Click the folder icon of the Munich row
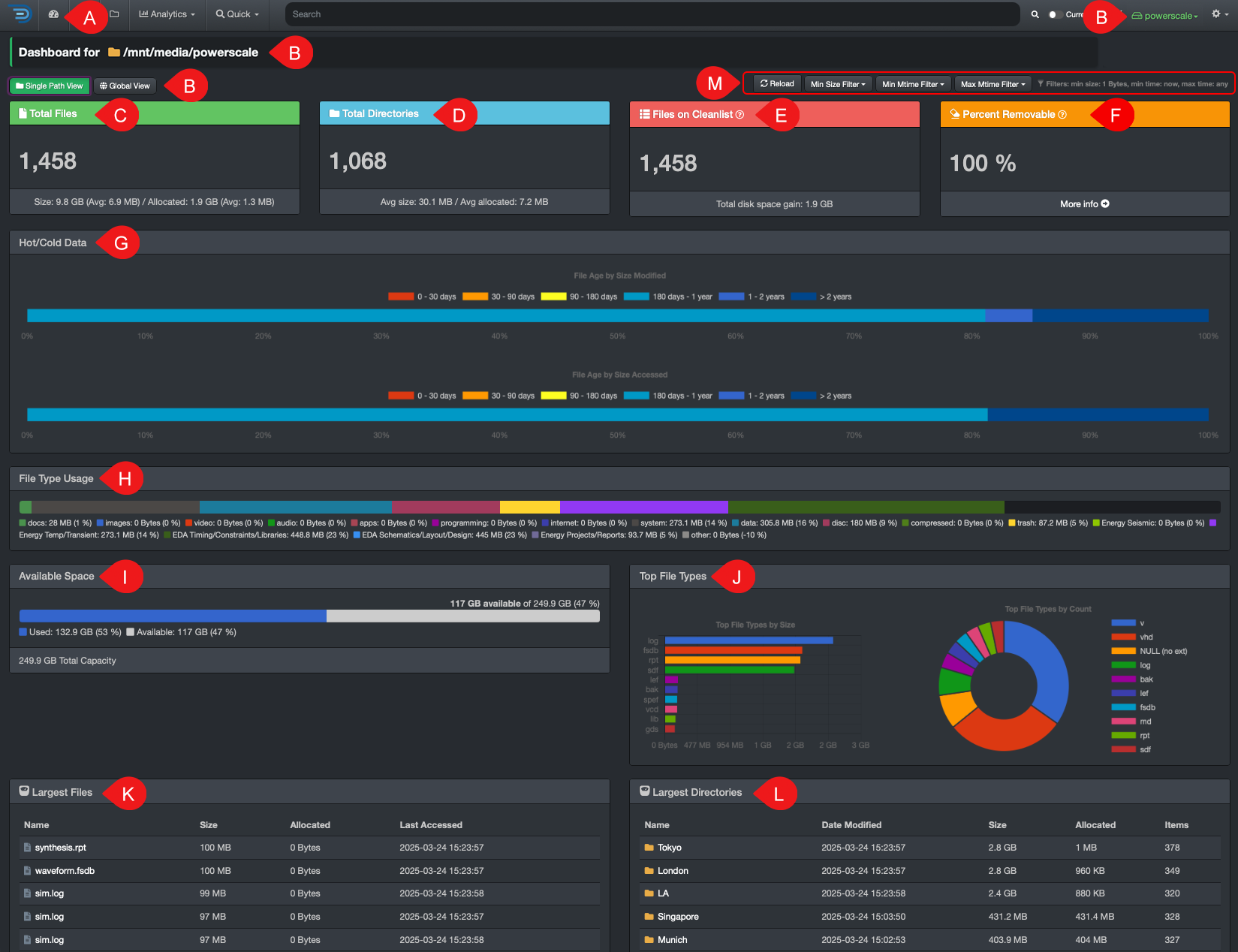The height and width of the screenshot is (952, 1238). [649, 940]
